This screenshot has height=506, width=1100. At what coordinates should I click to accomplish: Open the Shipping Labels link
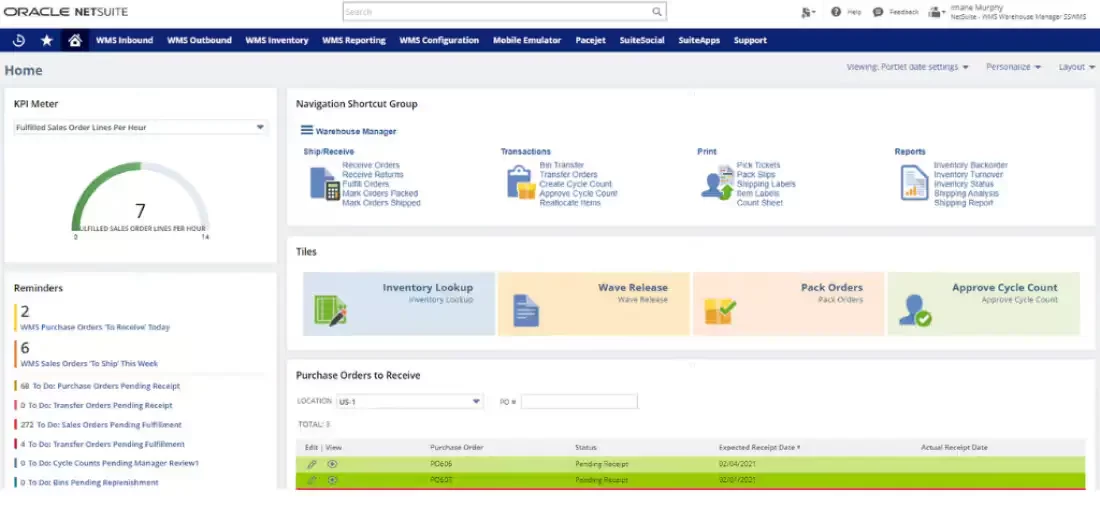(765, 184)
